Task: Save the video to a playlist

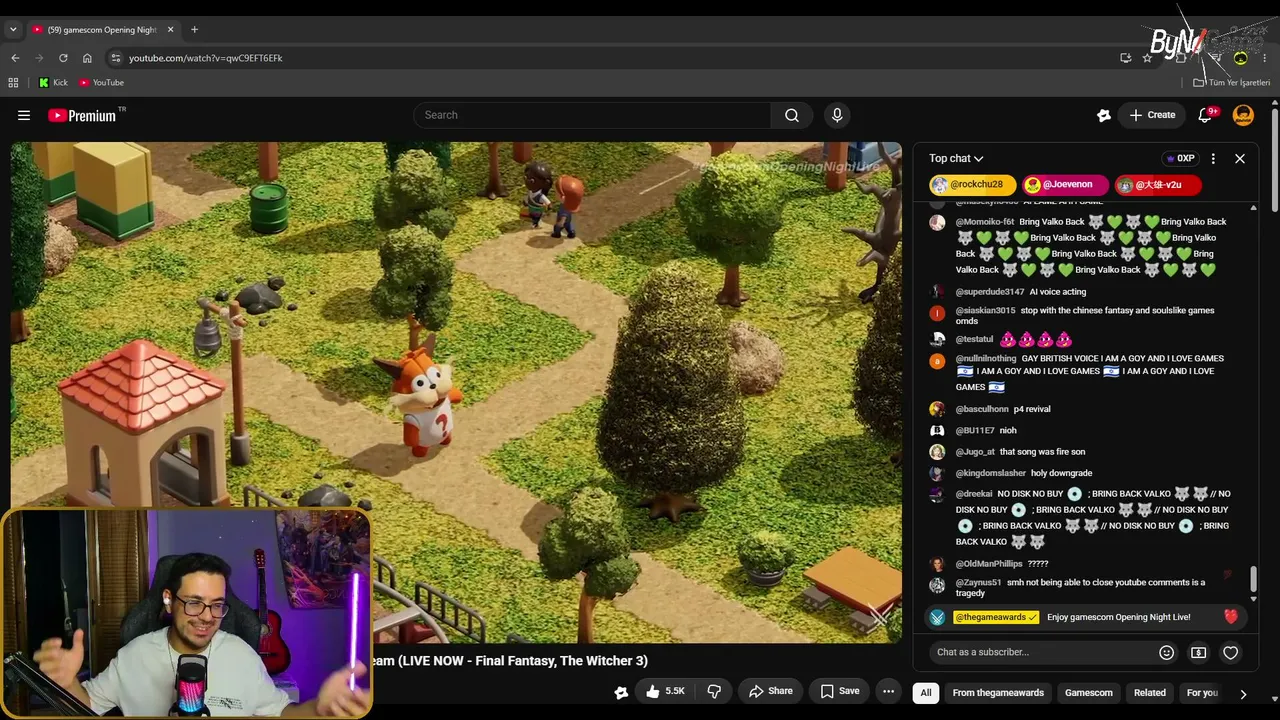Action: click(840, 691)
